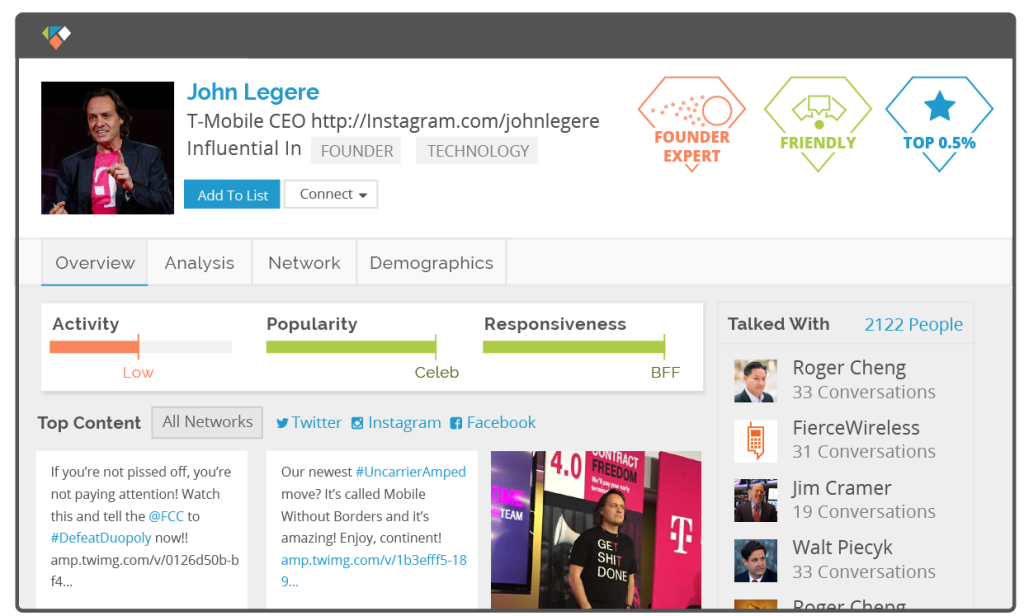The width and height of the screenshot is (1024, 616).
Task: Click the Facebook icon filter
Action: pyautogui.click(x=456, y=423)
